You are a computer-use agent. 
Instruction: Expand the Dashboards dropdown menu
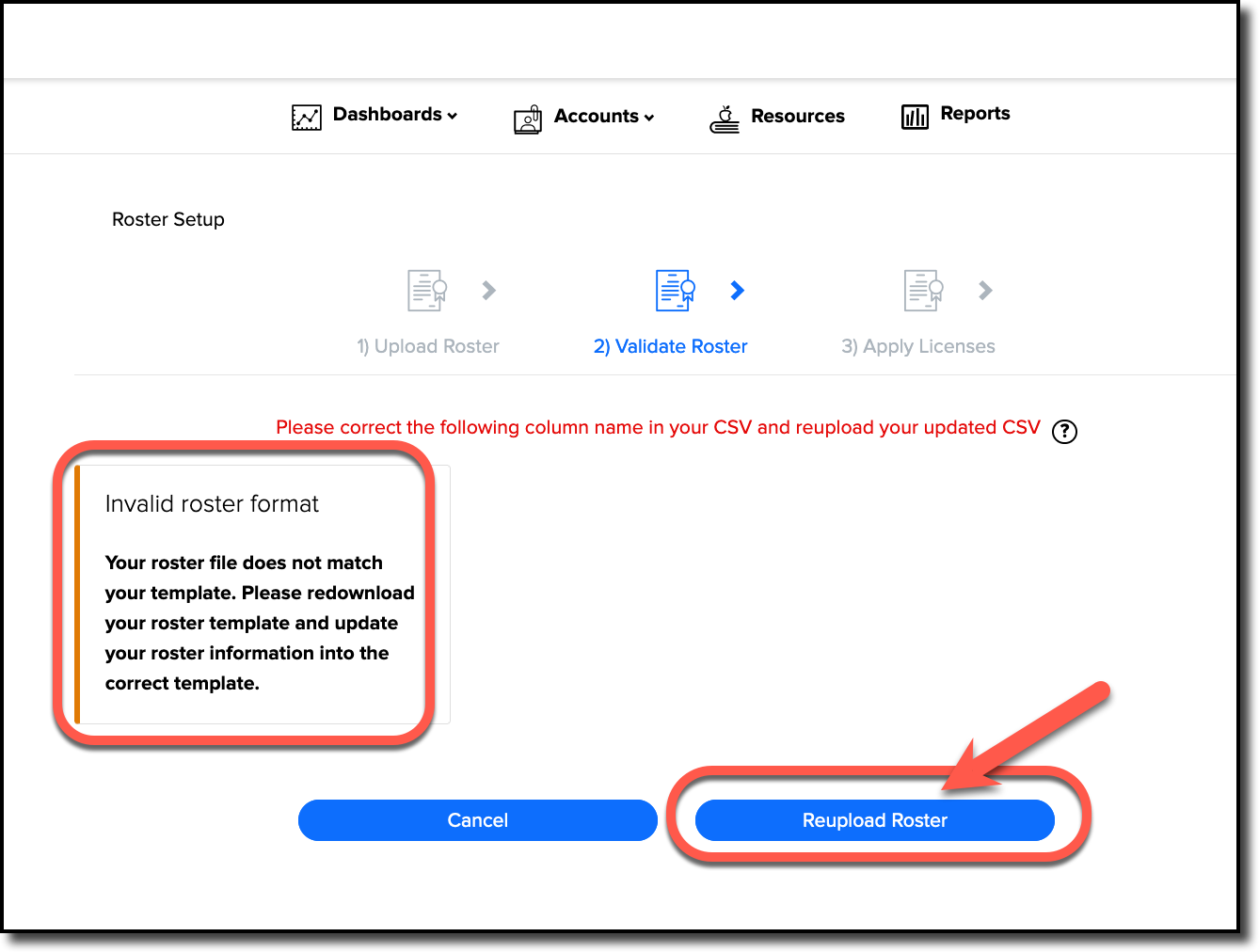coord(394,115)
